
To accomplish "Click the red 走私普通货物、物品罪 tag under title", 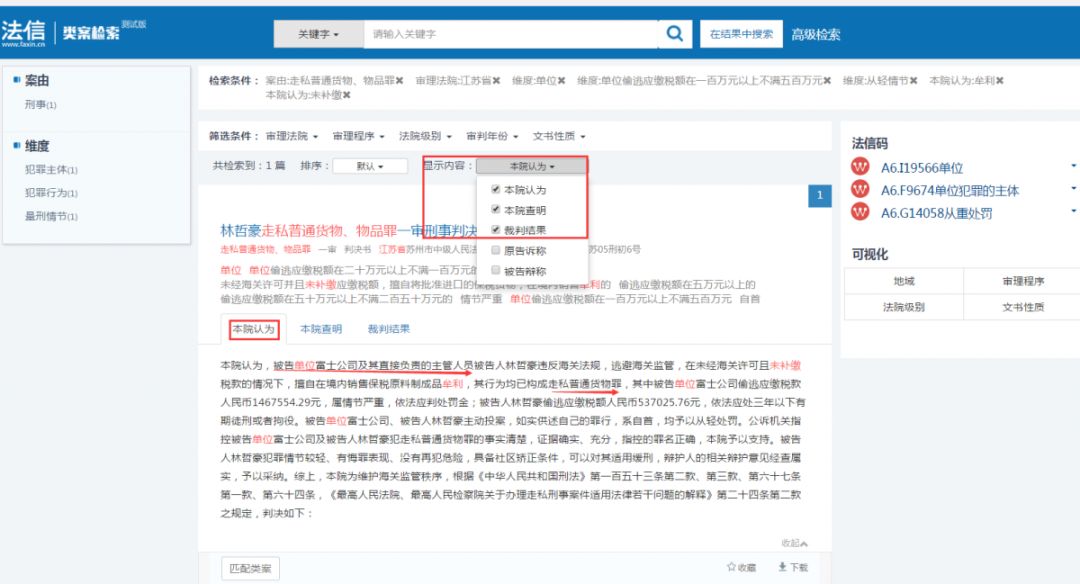I will [266, 249].
